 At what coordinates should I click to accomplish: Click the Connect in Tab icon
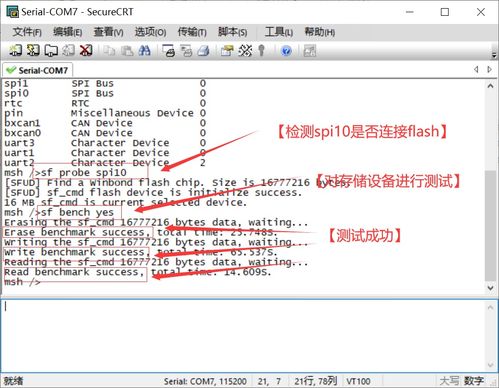[x=51, y=50]
